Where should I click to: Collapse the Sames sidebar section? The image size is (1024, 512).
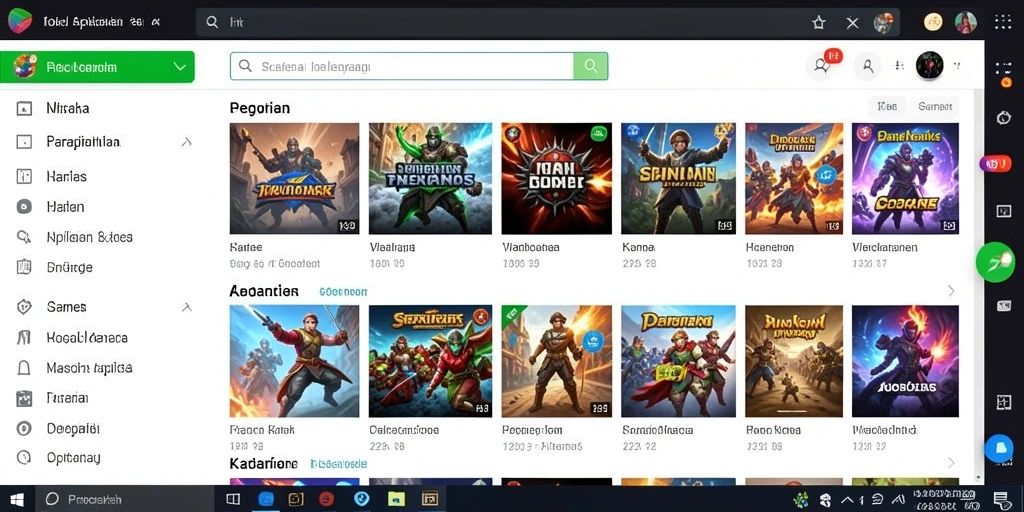tap(186, 306)
